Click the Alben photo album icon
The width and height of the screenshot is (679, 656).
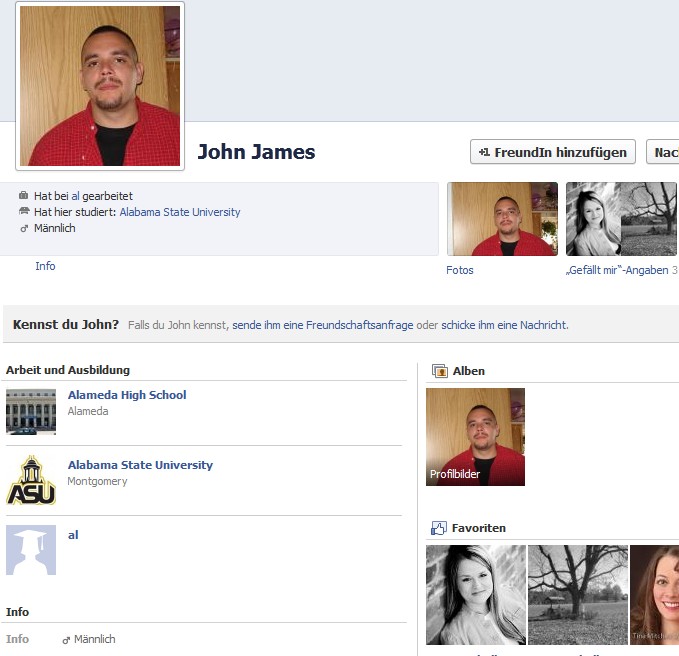point(440,371)
